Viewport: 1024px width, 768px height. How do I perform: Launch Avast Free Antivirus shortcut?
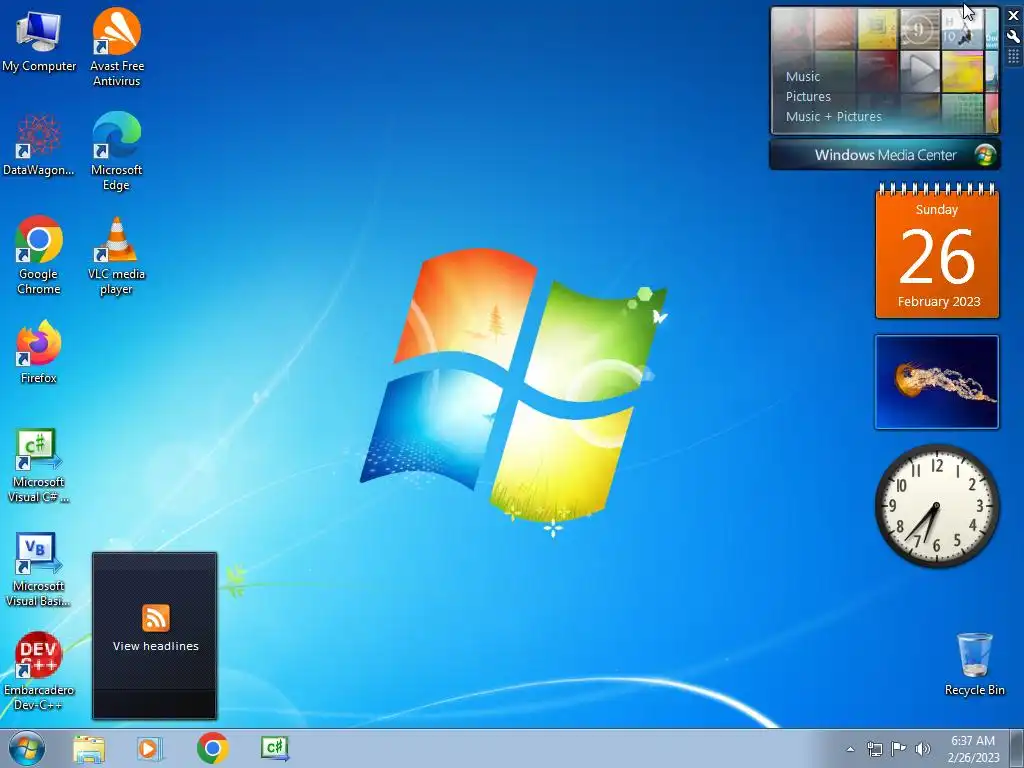click(x=117, y=46)
